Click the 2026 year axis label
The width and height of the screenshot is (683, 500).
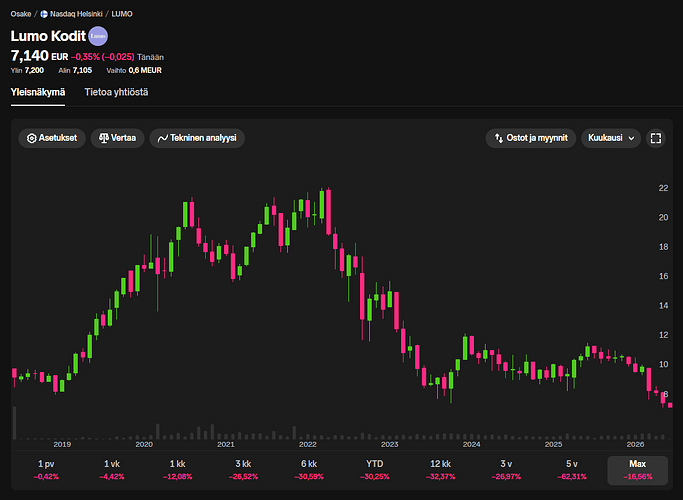pos(635,444)
